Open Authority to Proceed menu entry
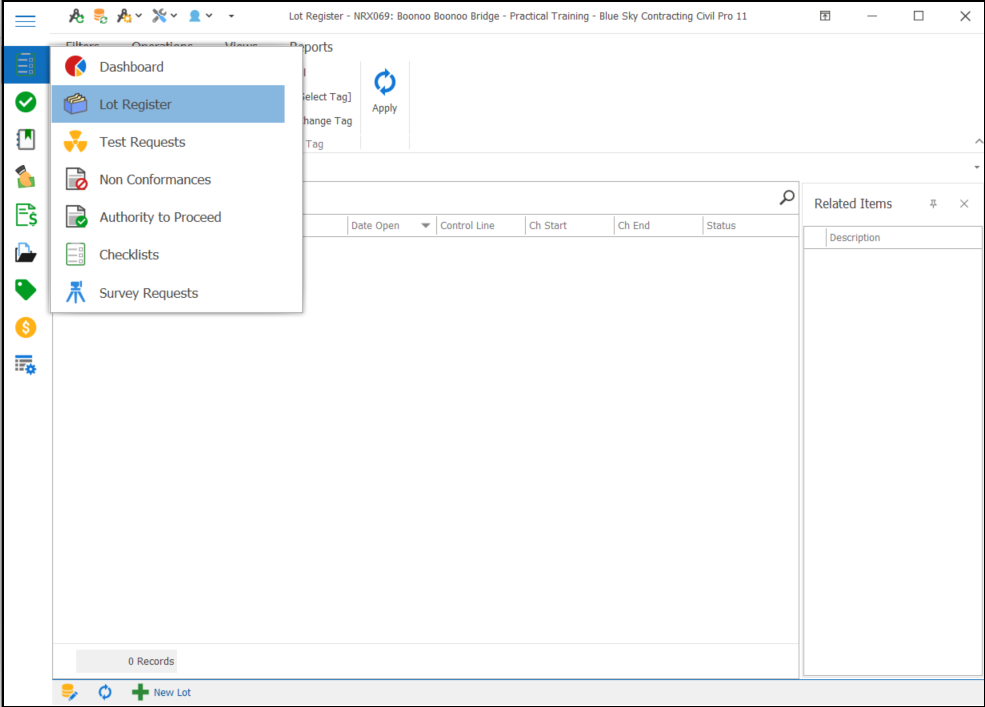 click(x=168, y=217)
